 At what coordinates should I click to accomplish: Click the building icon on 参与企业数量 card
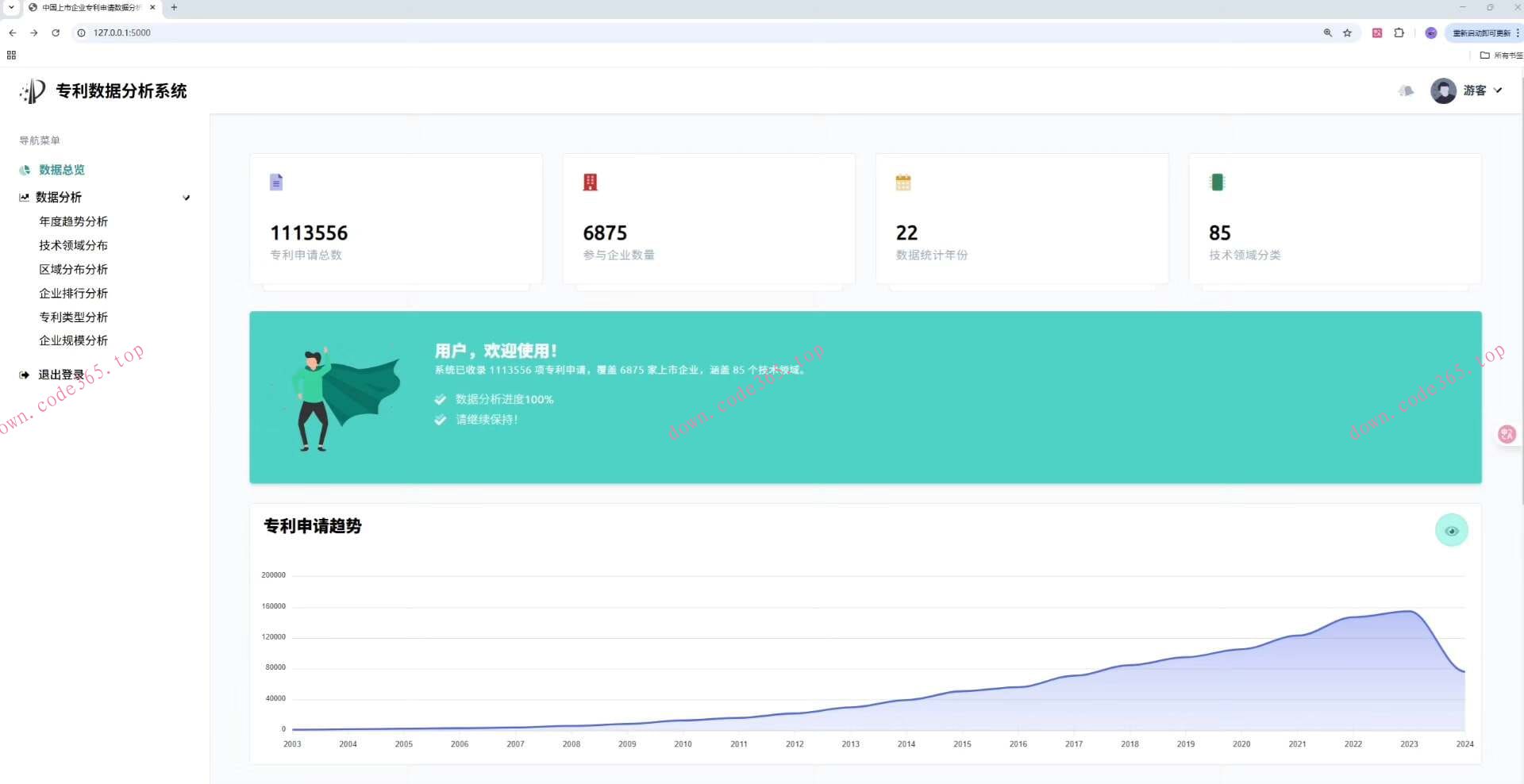pyautogui.click(x=590, y=182)
